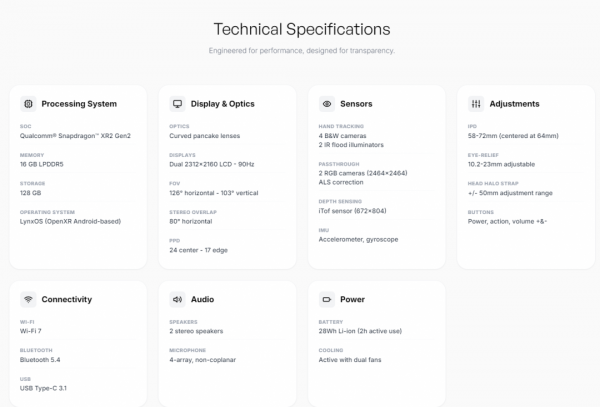This screenshot has height=407, width=600.
Task: Click the Technical Specifications heading
Action: point(301,29)
